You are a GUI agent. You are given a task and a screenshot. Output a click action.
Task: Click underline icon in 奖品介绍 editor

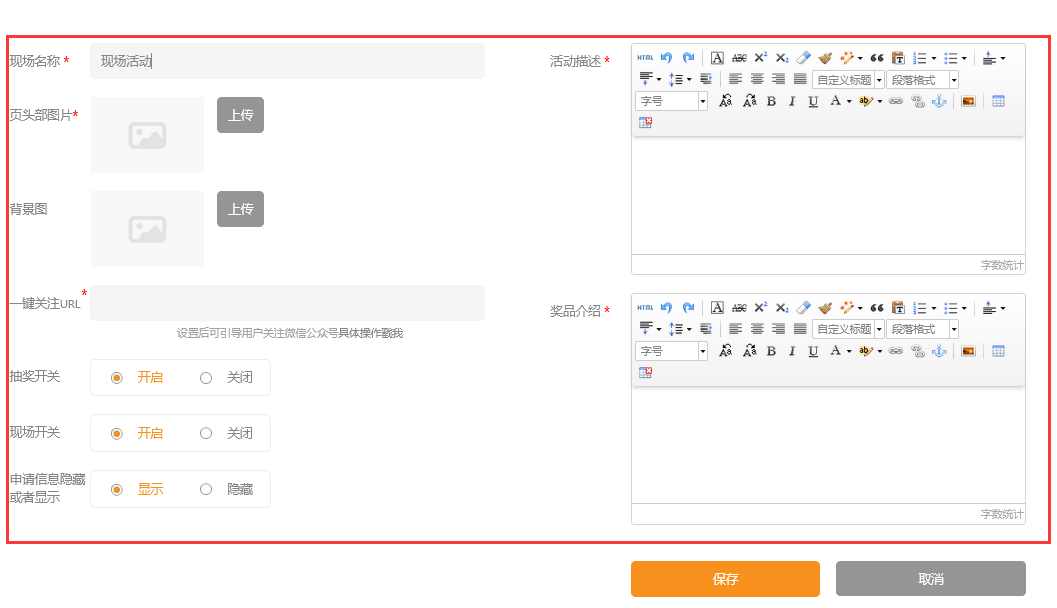click(x=813, y=351)
